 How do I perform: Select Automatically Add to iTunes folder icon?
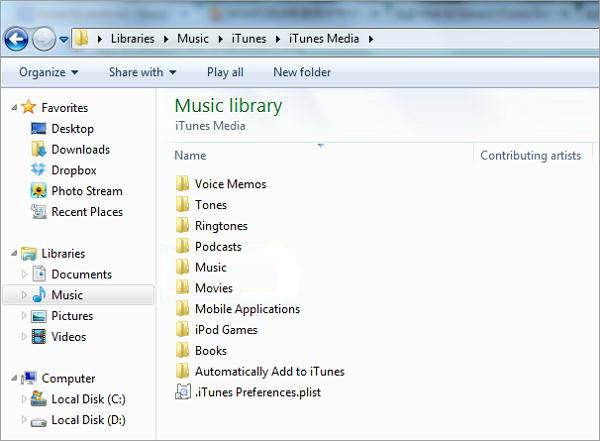183,371
